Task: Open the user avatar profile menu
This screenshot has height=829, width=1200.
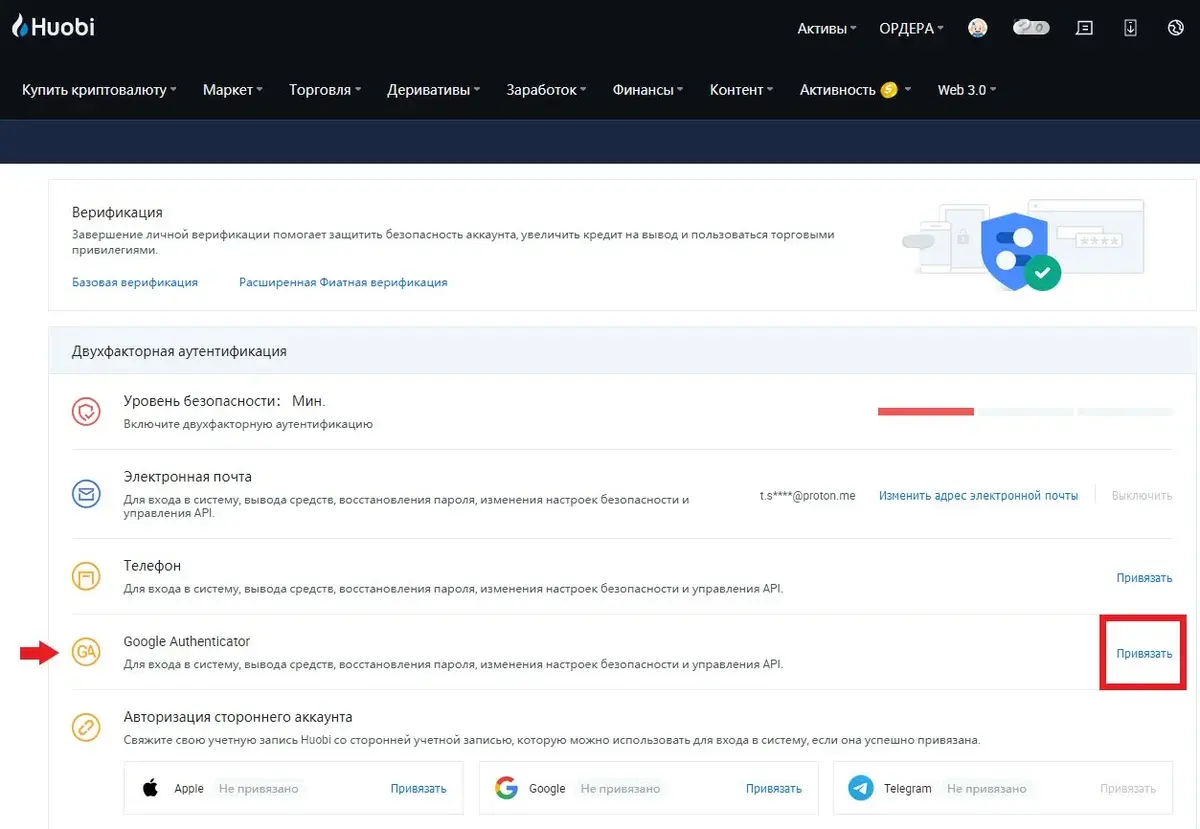Action: [977, 28]
